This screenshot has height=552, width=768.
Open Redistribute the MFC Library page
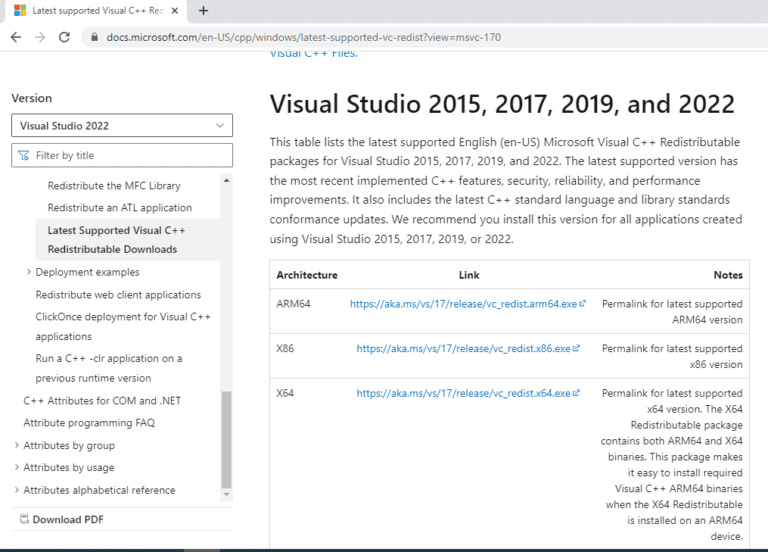coord(114,186)
